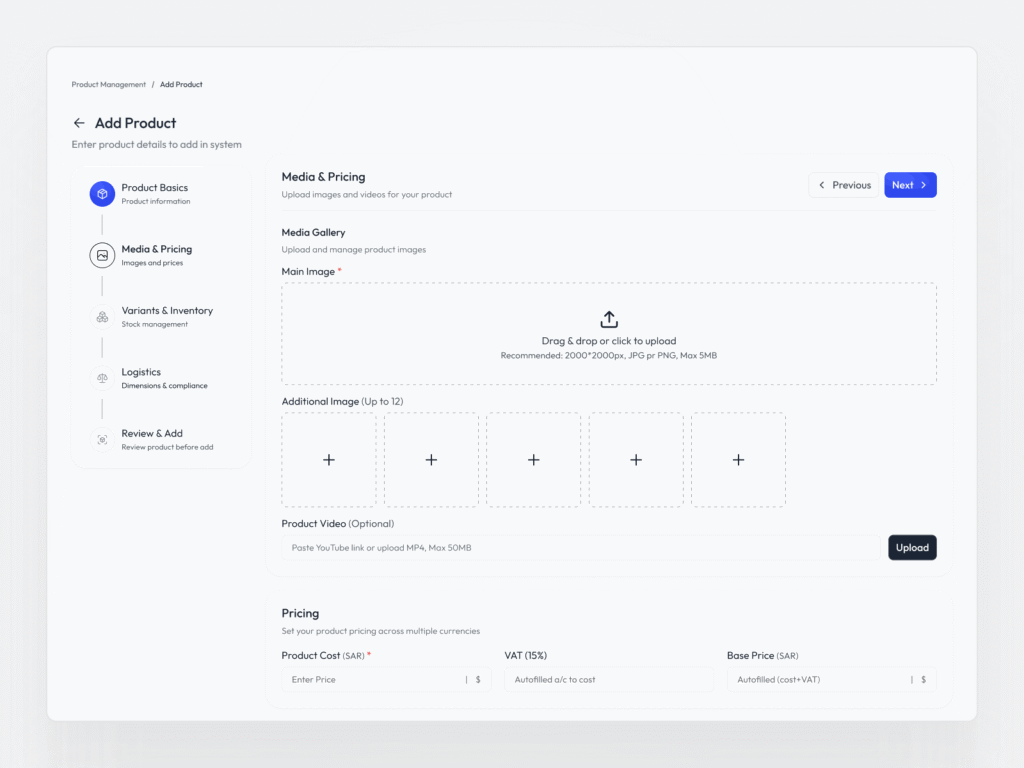Click the Media & Pricing image icon
Image resolution: width=1024 pixels, height=768 pixels.
point(102,255)
